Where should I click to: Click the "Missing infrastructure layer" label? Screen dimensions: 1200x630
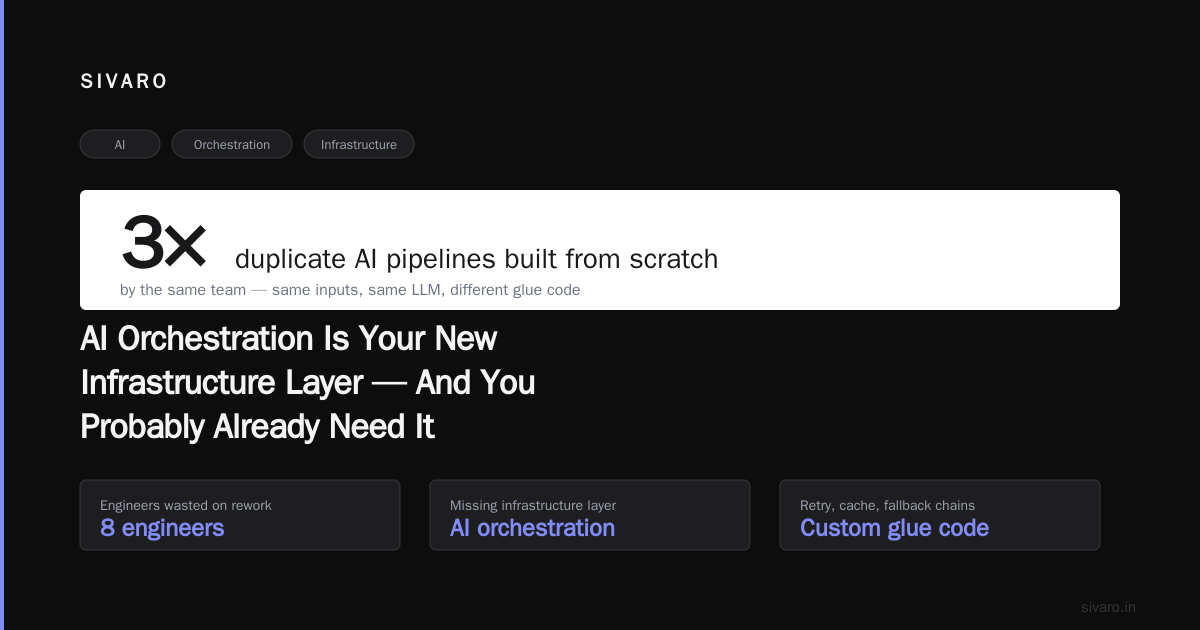coord(533,505)
